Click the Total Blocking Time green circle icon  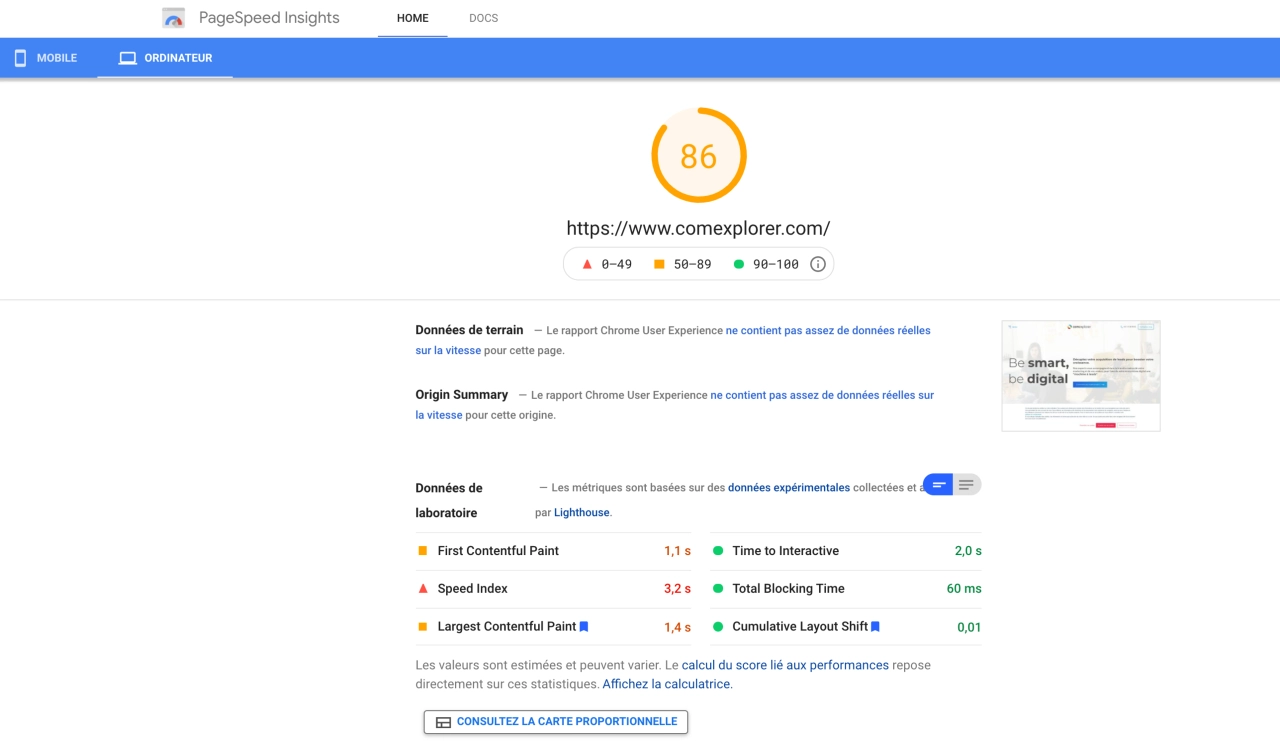pyautogui.click(x=718, y=589)
